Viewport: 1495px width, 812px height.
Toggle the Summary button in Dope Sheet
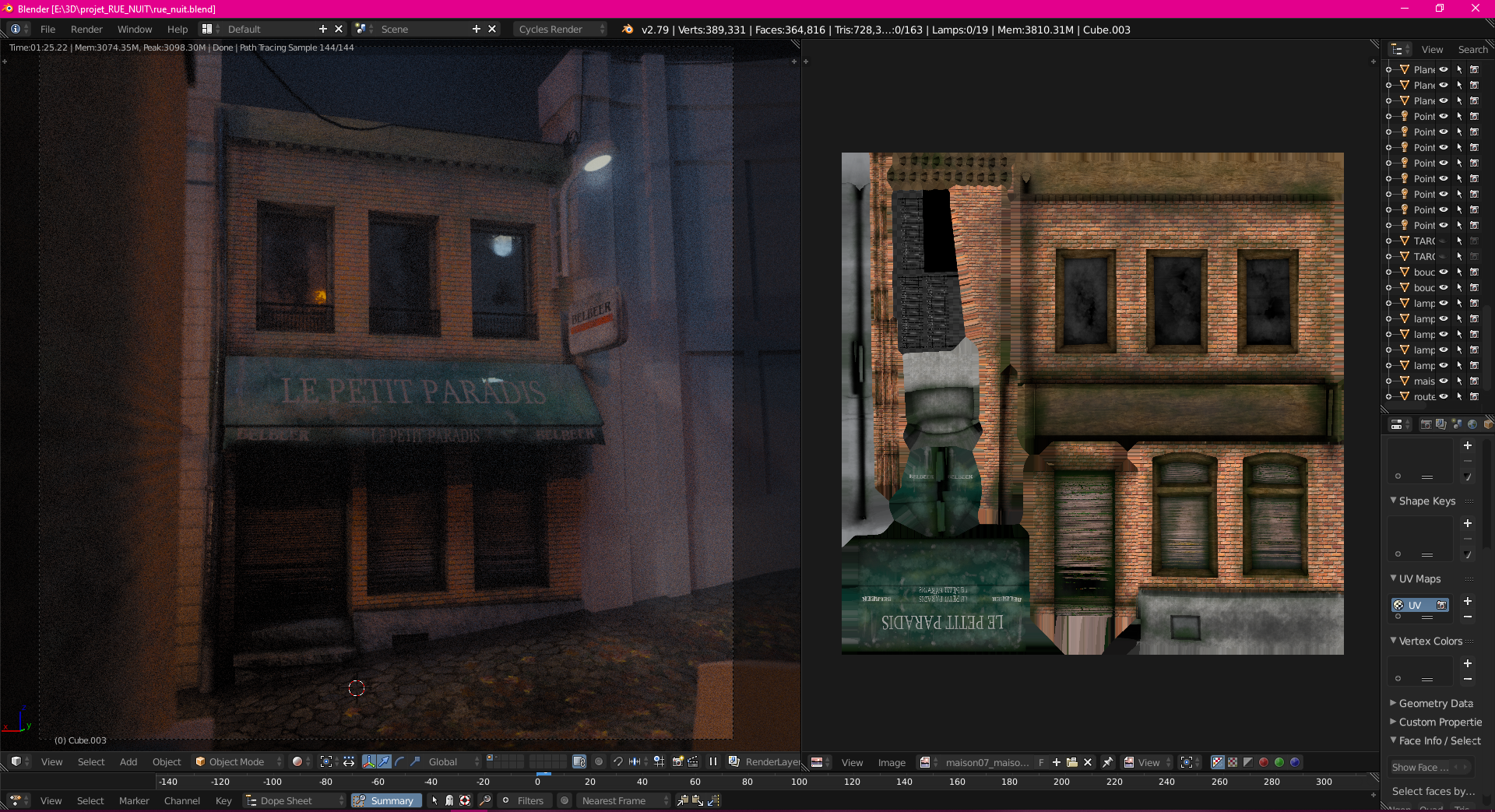386,800
